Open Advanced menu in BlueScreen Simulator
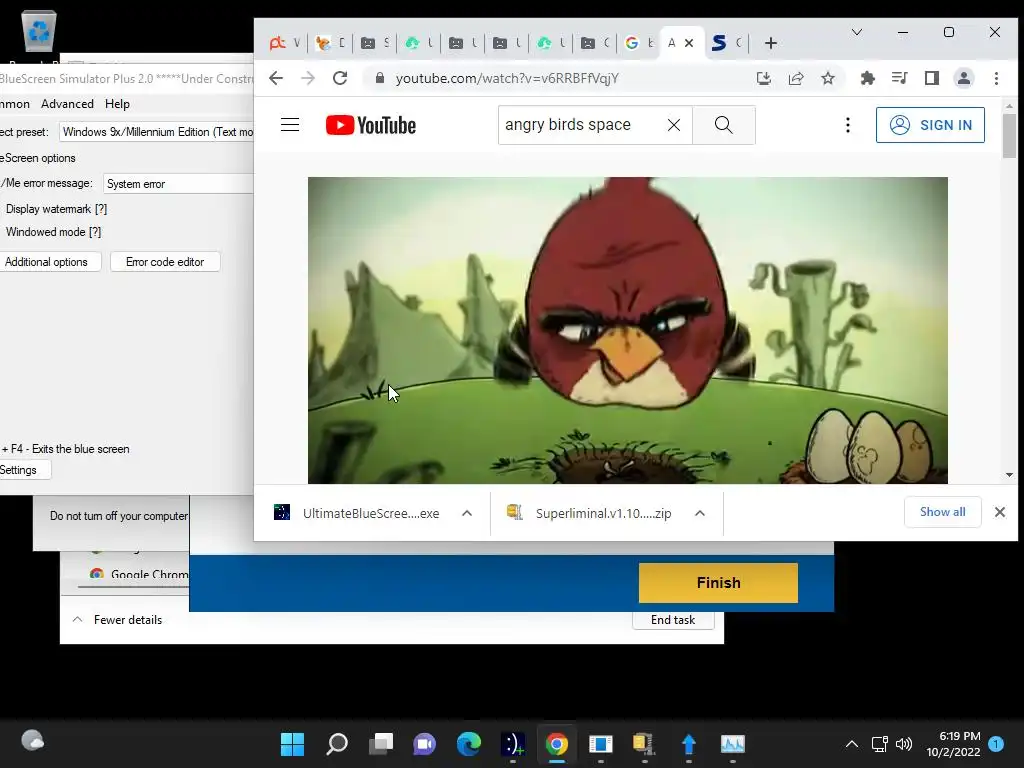The width and height of the screenshot is (1024, 768). pos(67,104)
